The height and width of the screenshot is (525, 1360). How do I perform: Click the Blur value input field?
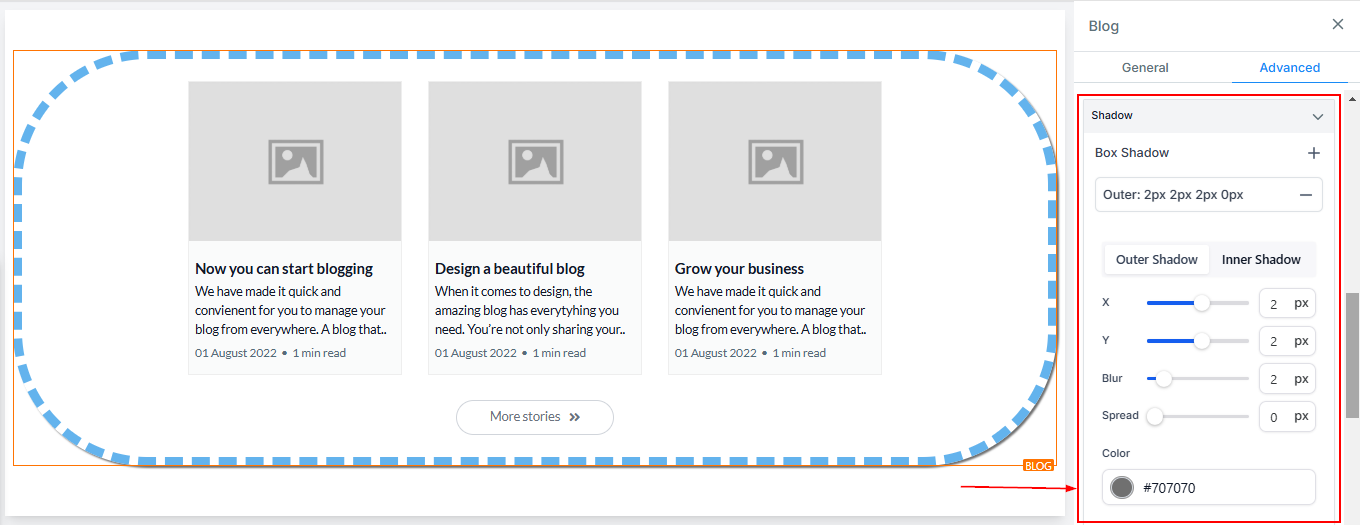1274,379
